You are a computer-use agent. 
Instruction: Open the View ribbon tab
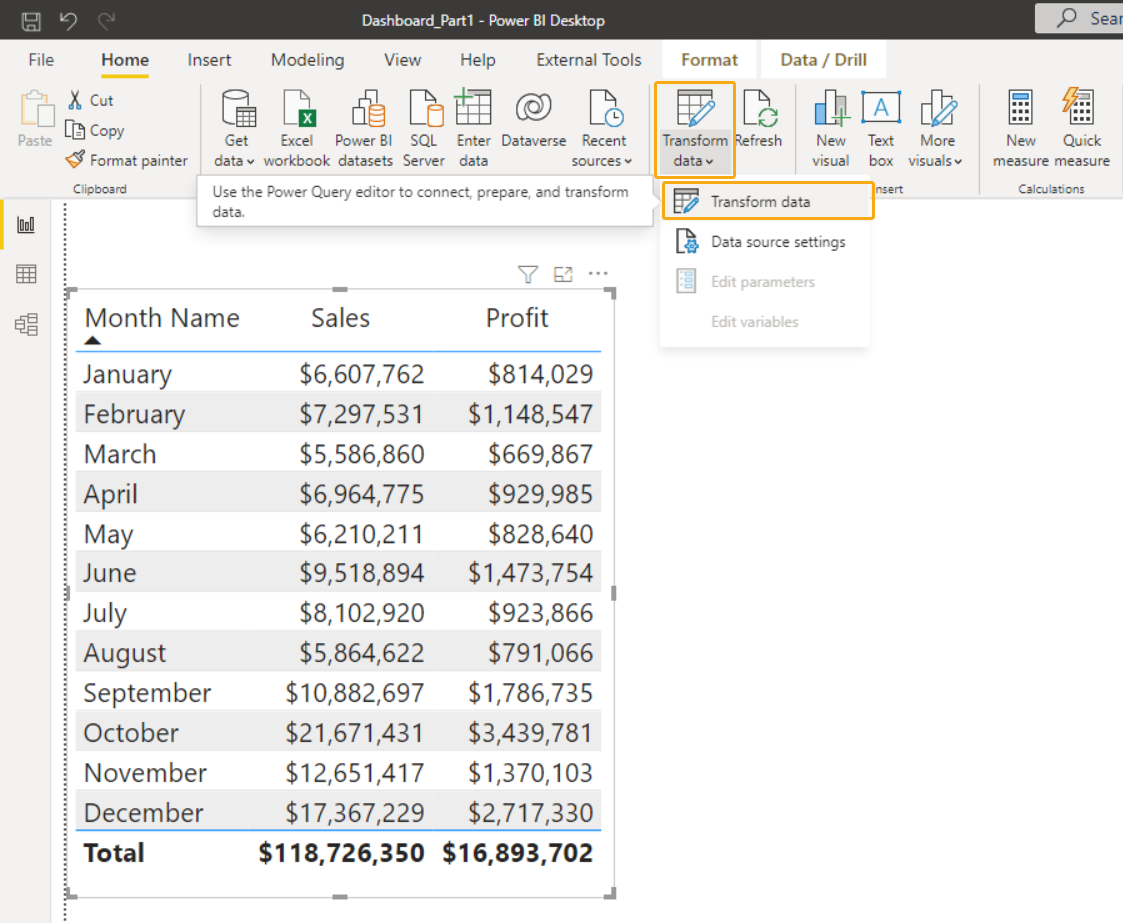[x=403, y=60]
